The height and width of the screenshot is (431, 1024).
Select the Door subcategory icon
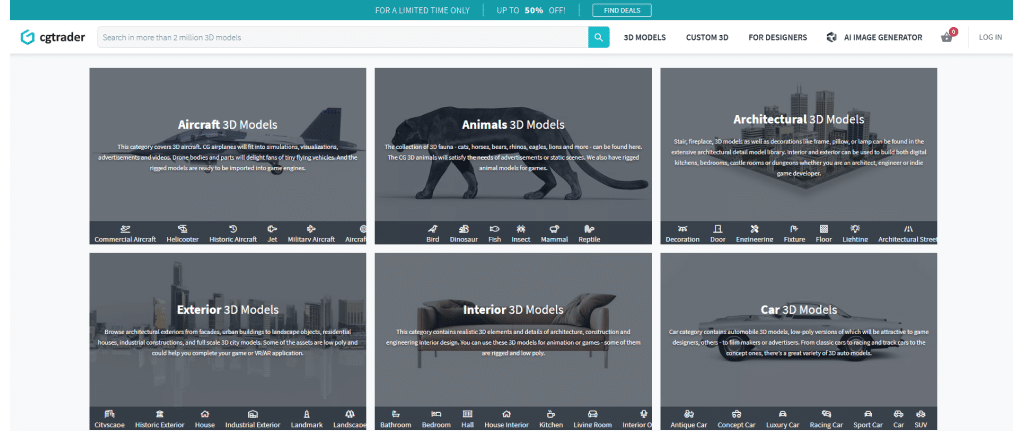pyautogui.click(x=718, y=229)
